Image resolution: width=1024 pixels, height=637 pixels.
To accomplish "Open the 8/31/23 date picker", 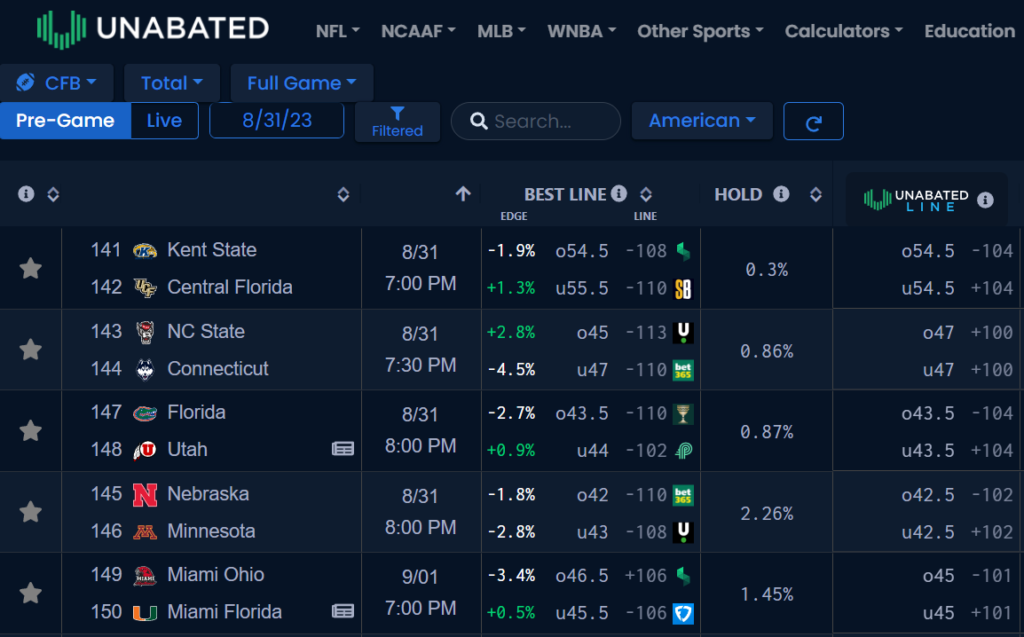I will [x=276, y=119].
